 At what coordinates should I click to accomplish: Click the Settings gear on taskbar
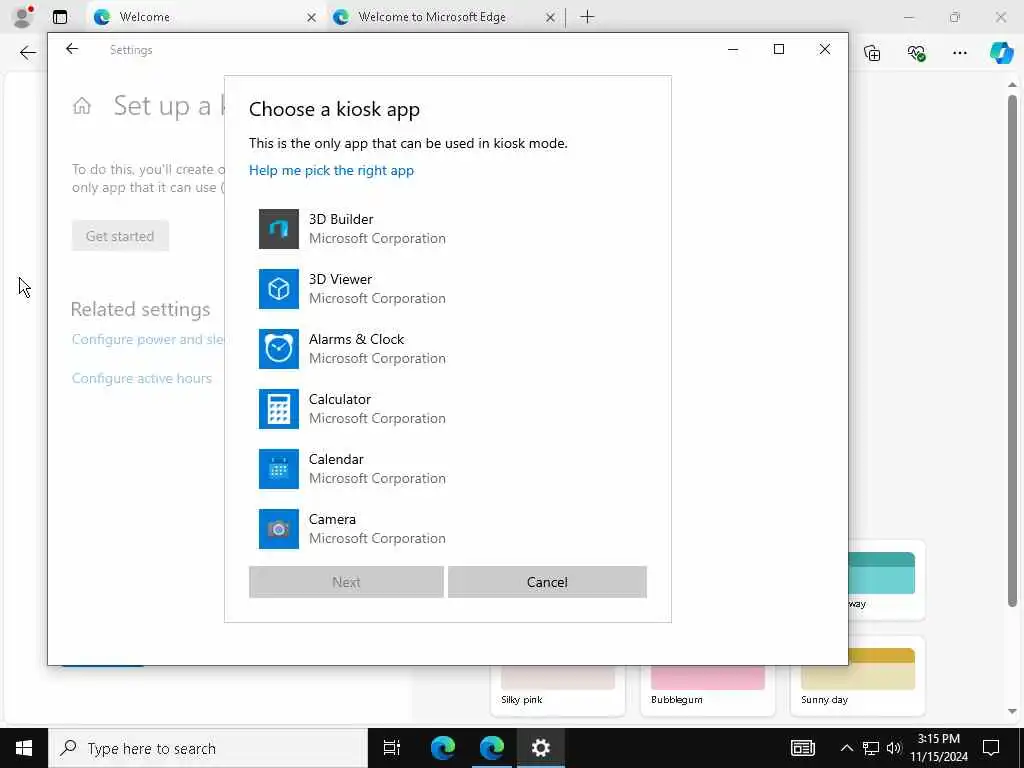pos(541,748)
